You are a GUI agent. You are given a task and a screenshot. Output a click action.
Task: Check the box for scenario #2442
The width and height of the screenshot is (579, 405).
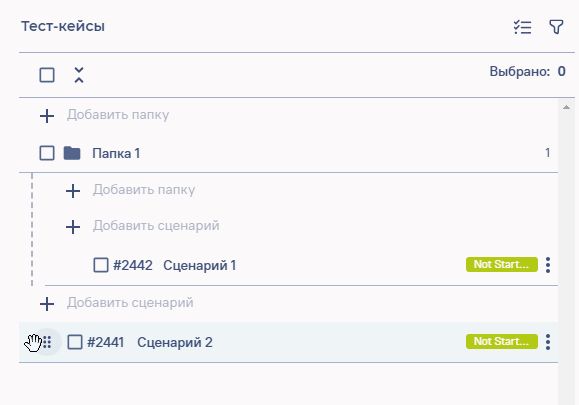(101, 265)
